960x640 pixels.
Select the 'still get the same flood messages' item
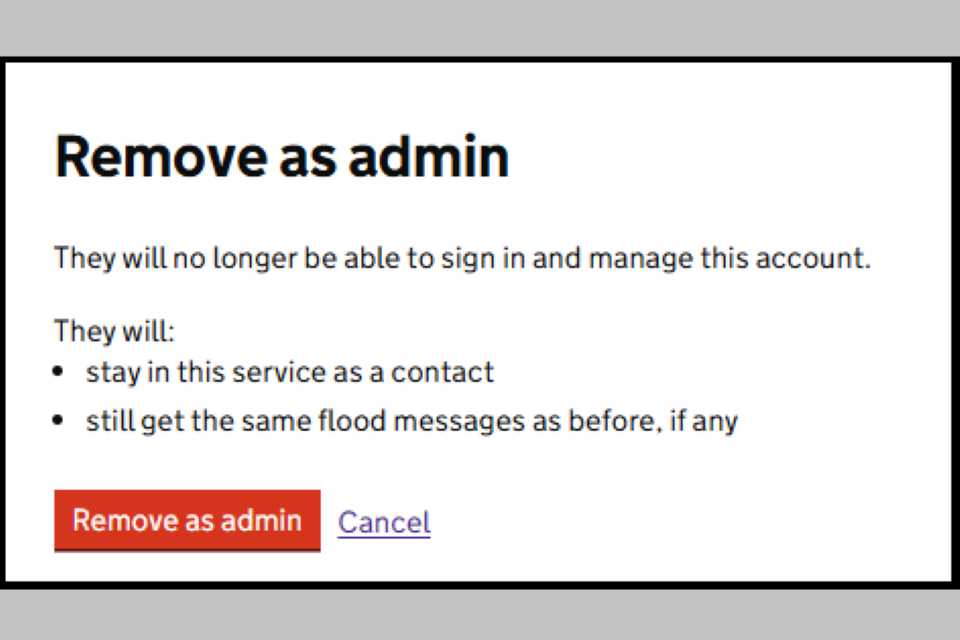click(411, 421)
